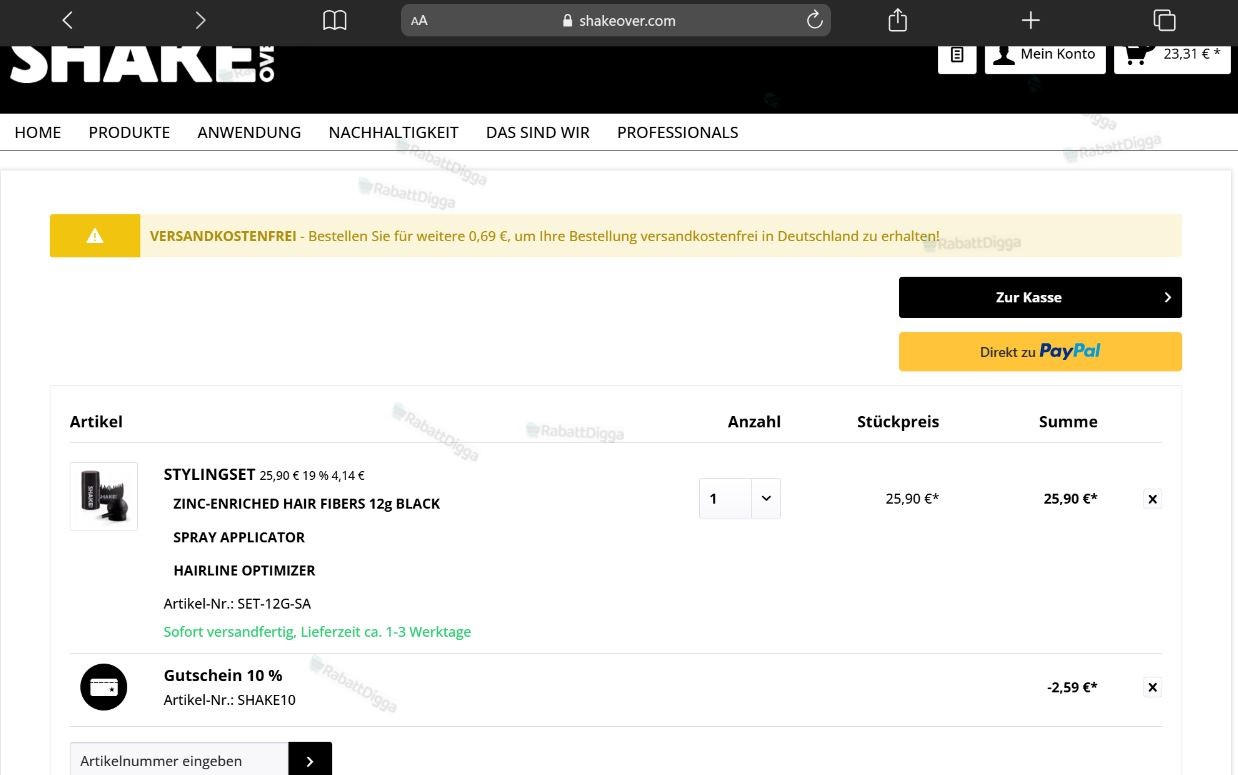Open the AA reader text size menu

point(419,20)
